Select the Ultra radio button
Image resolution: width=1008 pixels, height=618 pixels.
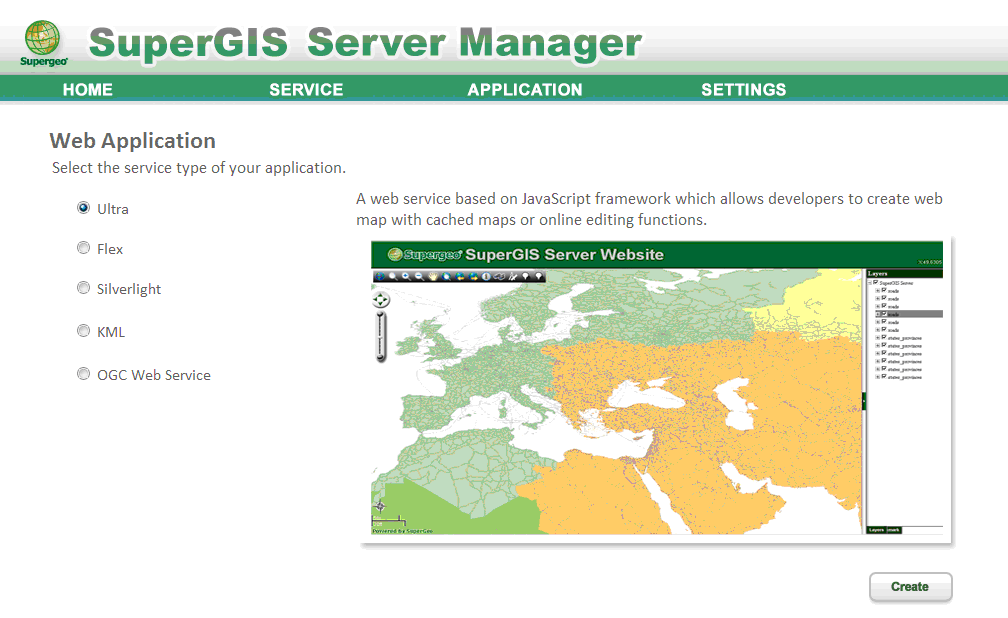click(83, 208)
